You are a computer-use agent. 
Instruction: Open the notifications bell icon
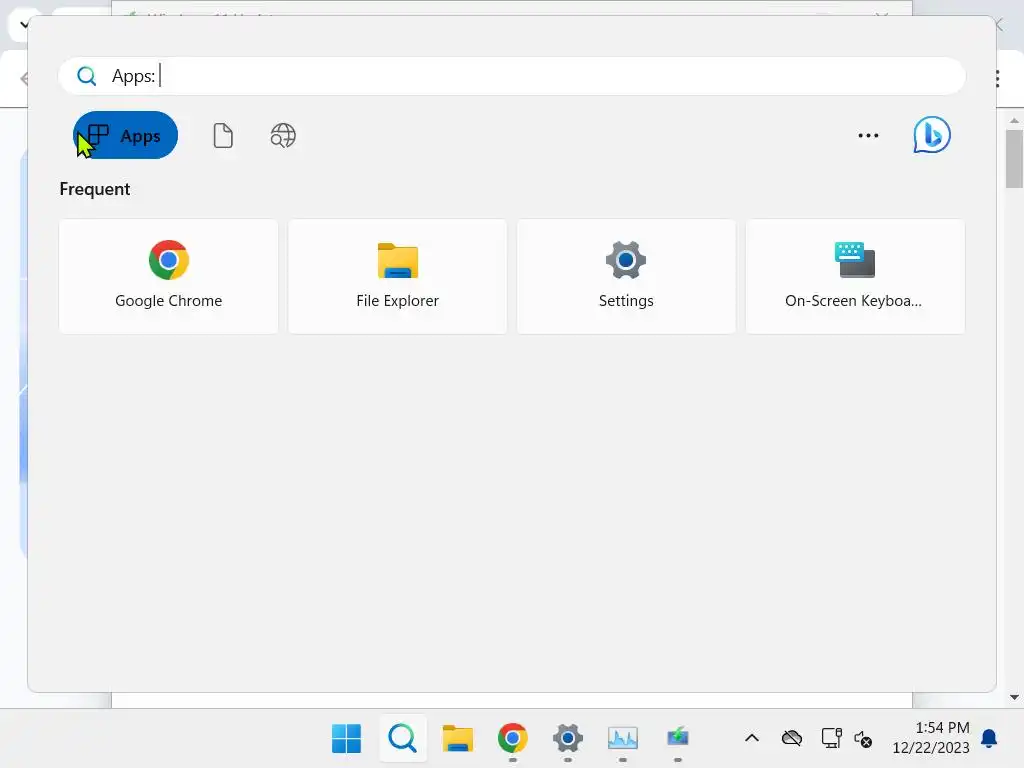pos(989,739)
